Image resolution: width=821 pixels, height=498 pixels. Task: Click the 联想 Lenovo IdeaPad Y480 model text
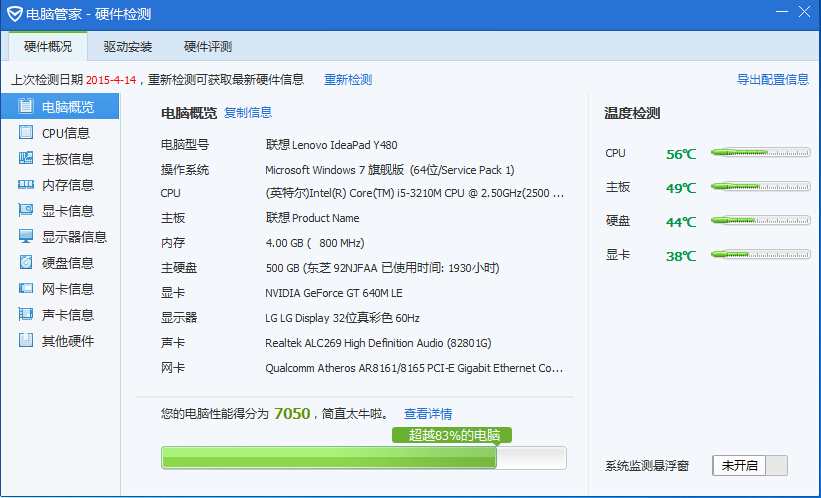pos(331,145)
